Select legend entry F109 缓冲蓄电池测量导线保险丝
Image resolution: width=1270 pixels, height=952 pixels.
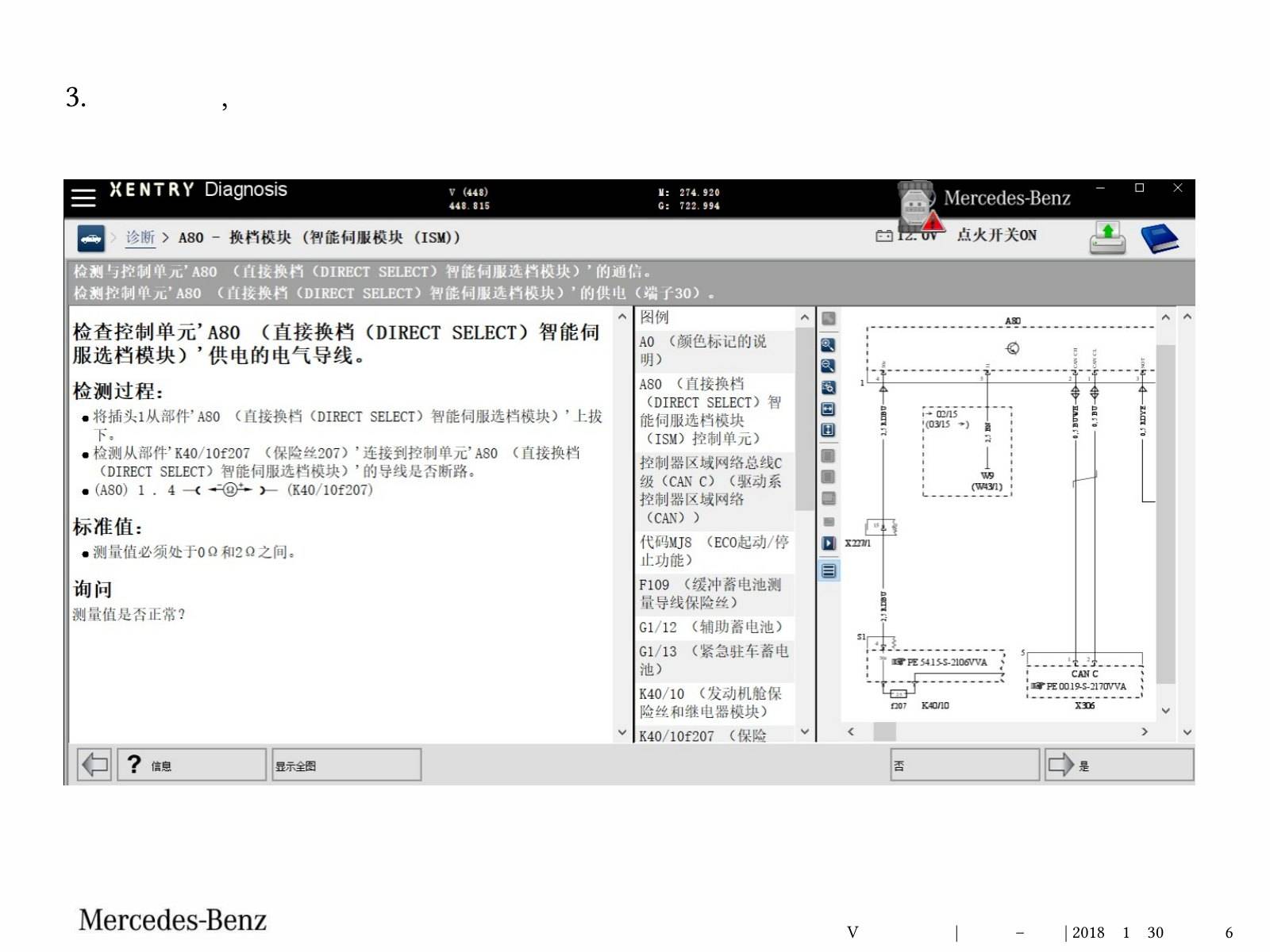click(x=716, y=593)
